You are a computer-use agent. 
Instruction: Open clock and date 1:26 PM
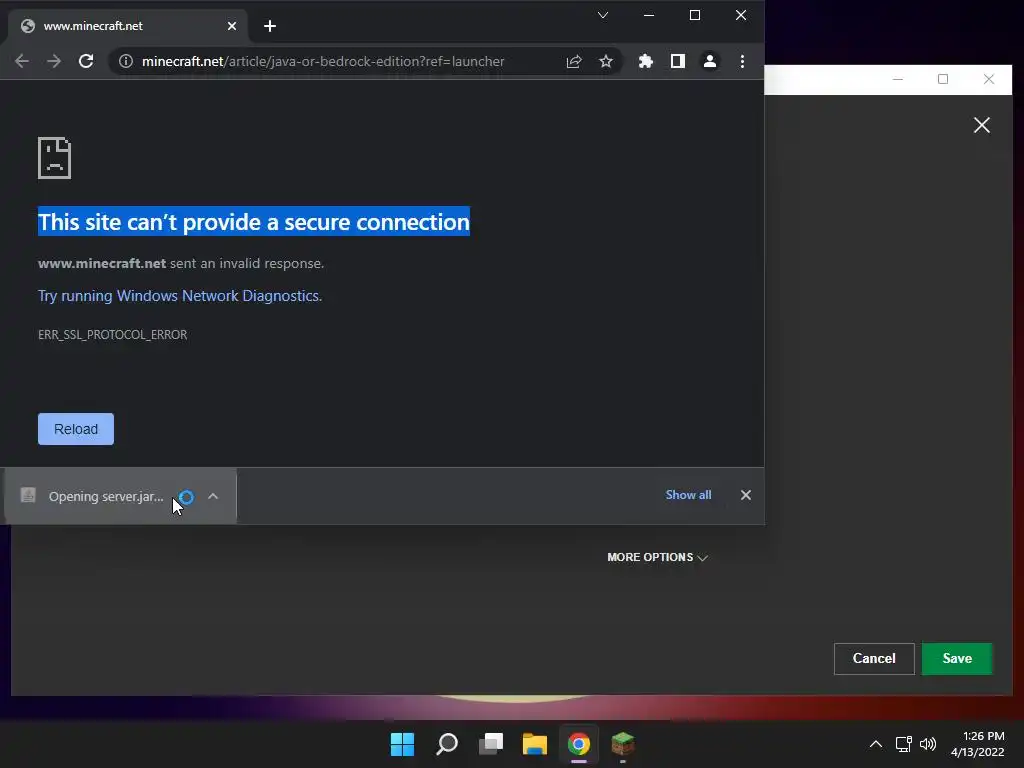978,744
